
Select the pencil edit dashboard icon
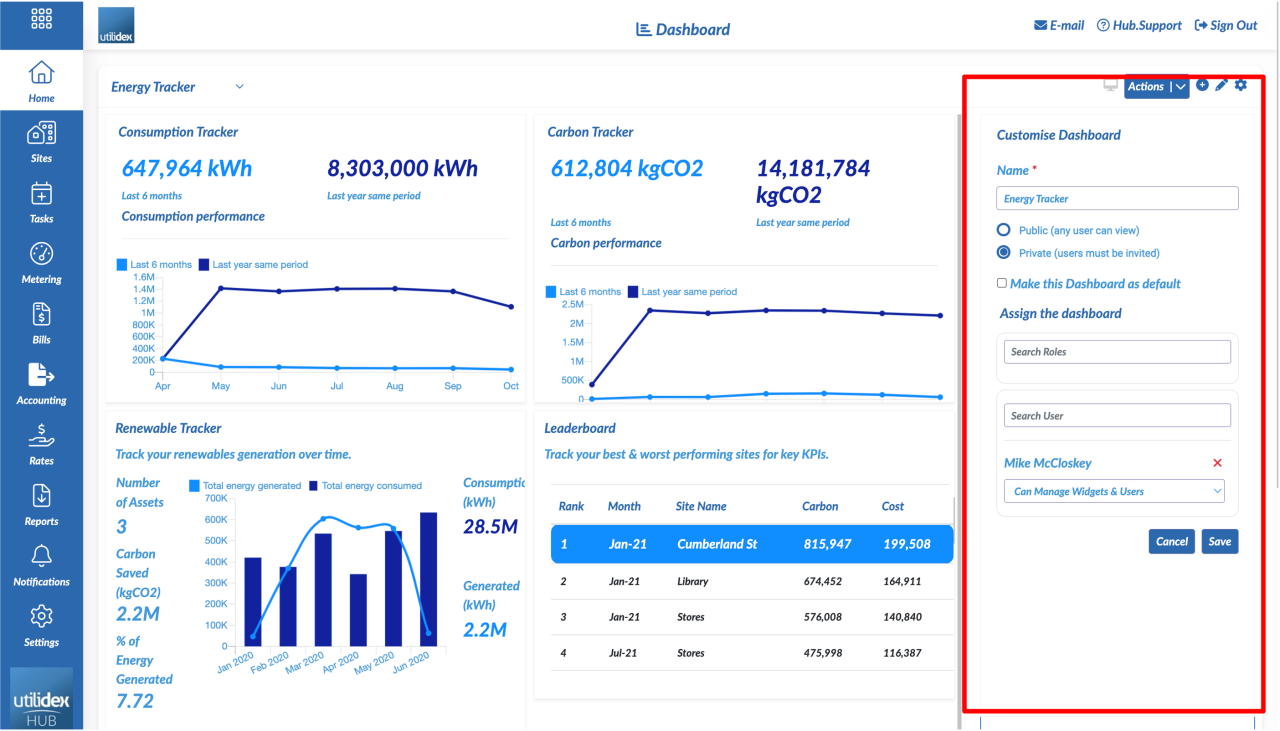pyautogui.click(x=1221, y=86)
